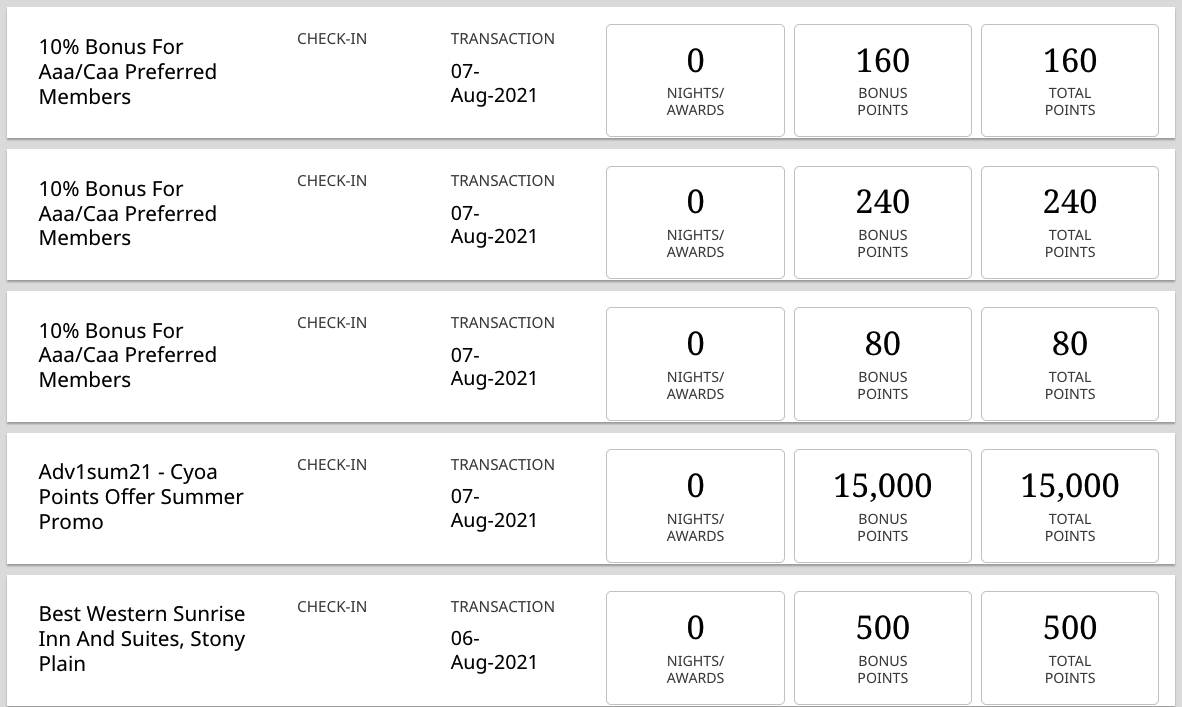Click the 80 Total Points box
The image size is (1182, 707).
click(1070, 364)
